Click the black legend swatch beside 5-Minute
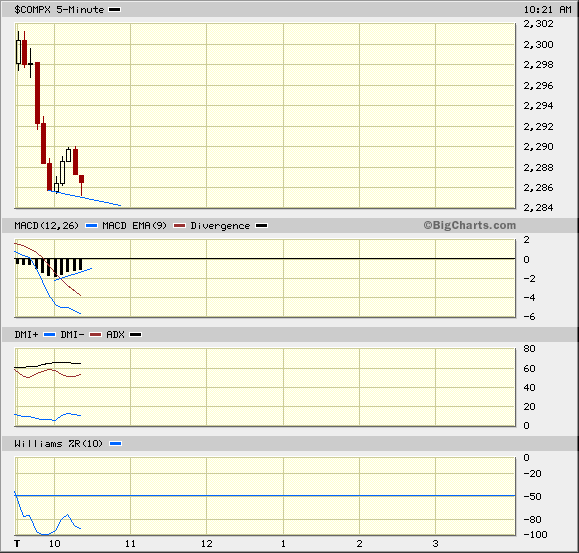Viewport: 579px width, 553px height. coord(114,10)
